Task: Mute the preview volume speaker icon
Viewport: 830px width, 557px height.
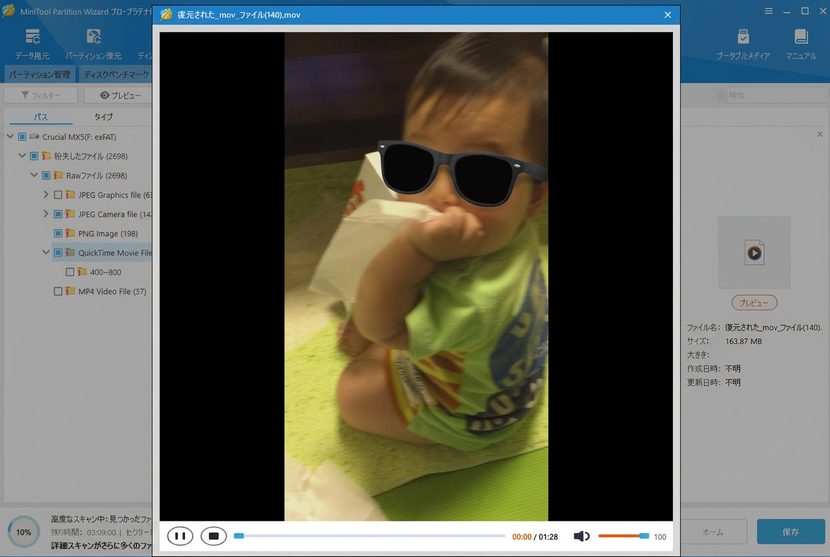Action: pyautogui.click(x=581, y=536)
